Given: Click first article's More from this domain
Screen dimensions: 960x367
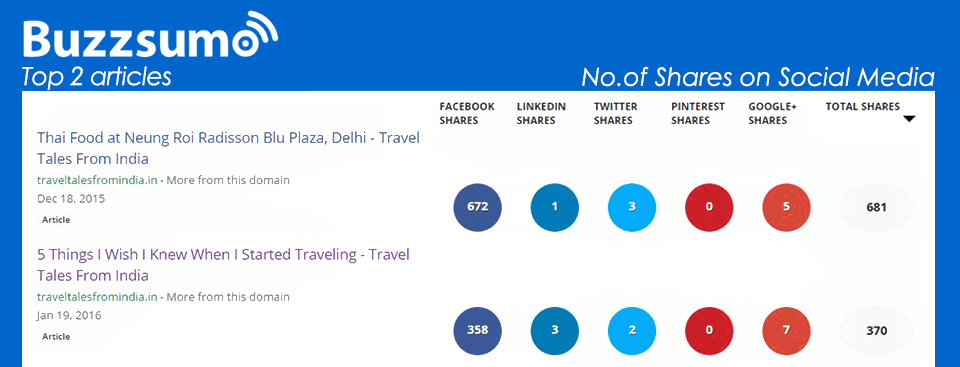Looking at the screenshot, I should pyautogui.click(x=228, y=180).
